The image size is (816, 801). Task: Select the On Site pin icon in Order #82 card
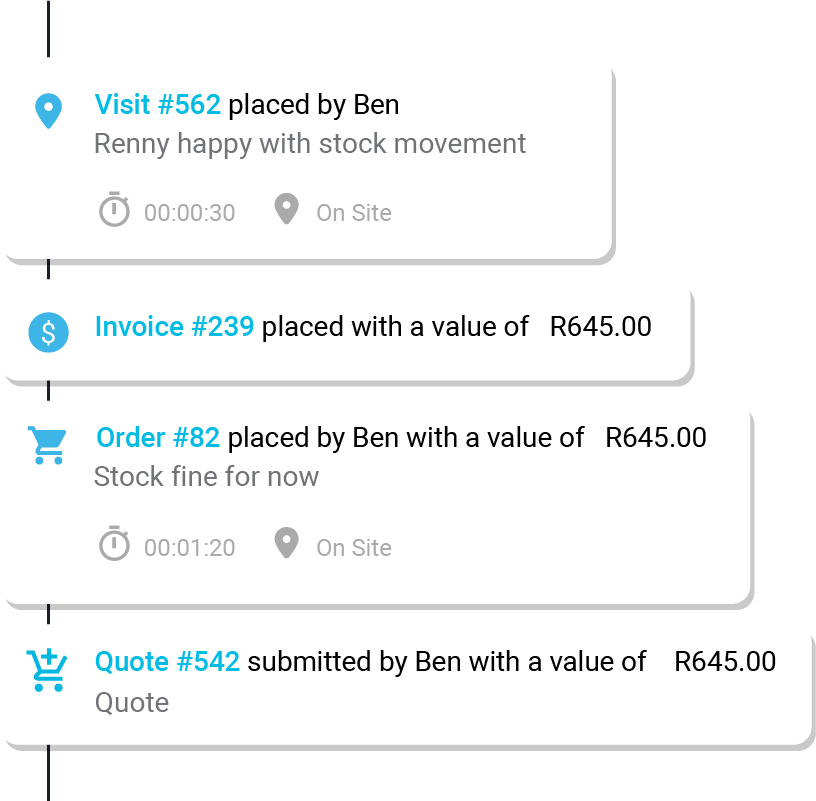286,544
